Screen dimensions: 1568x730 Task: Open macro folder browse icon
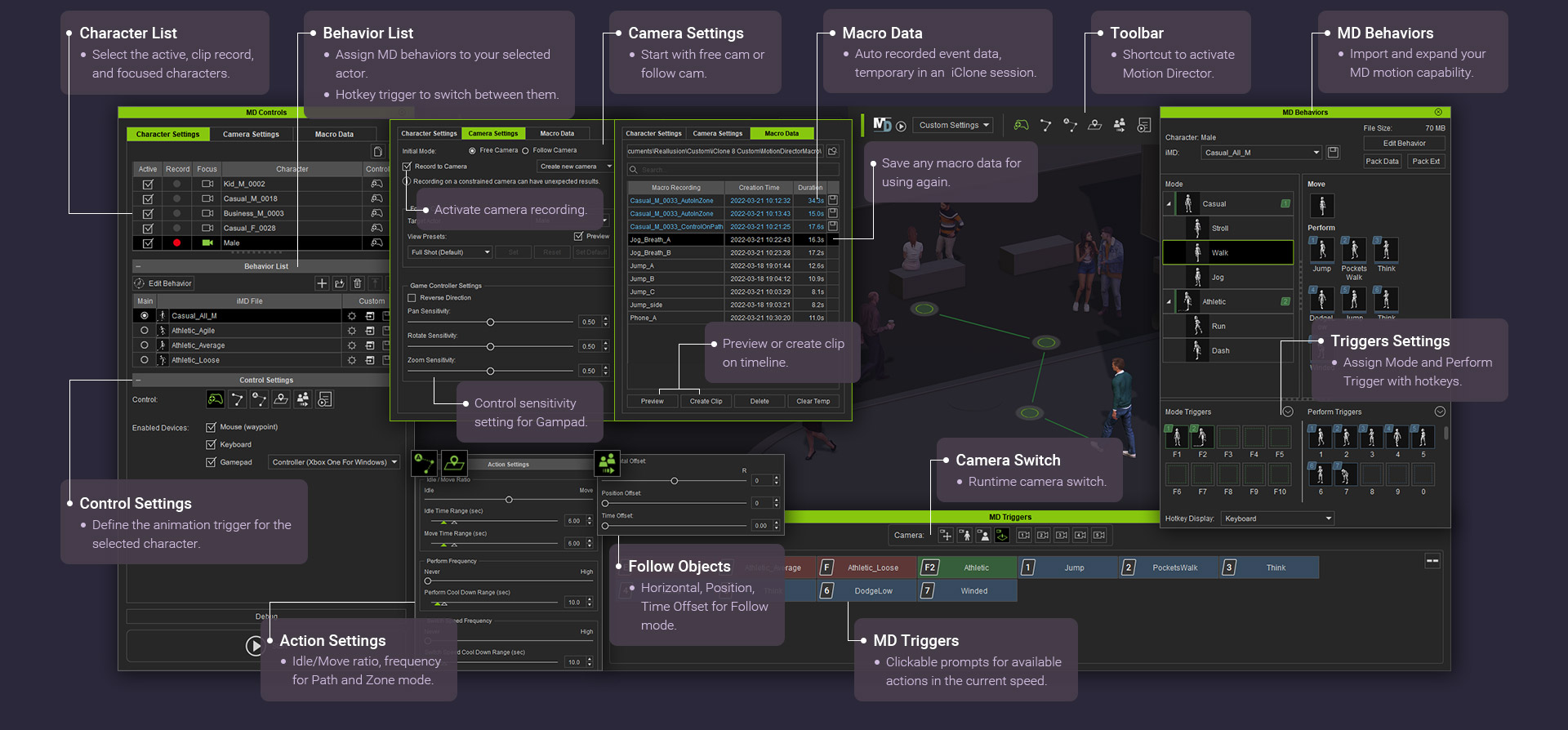point(832,151)
